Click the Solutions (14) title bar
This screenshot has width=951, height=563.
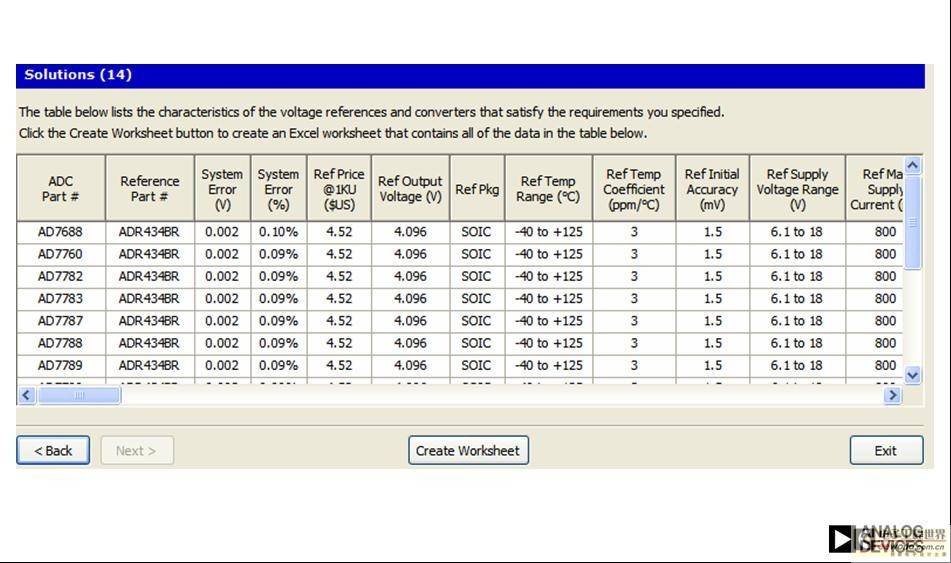pos(471,75)
